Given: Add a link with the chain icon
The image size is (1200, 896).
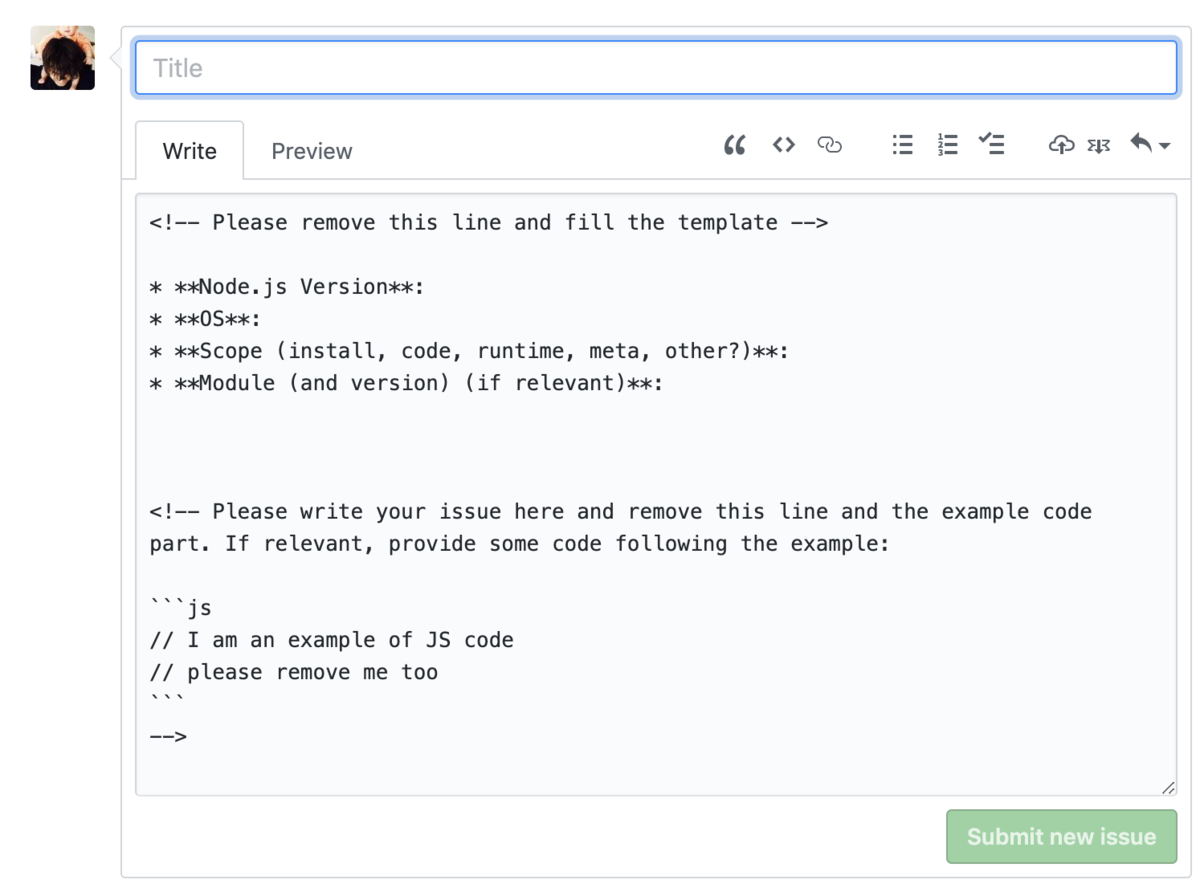Looking at the screenshot, I should [x=829, y=146].
